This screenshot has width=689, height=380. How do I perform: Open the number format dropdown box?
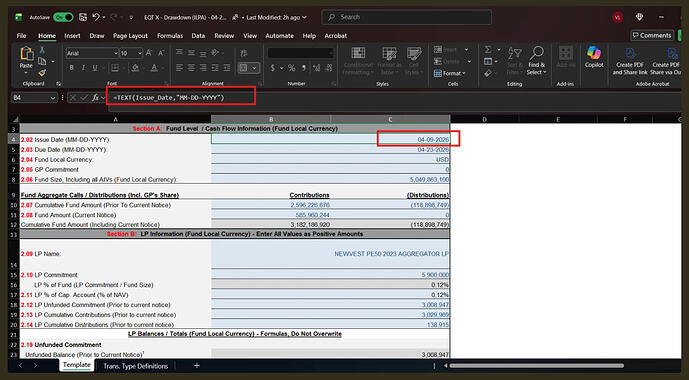coord(301,53)
